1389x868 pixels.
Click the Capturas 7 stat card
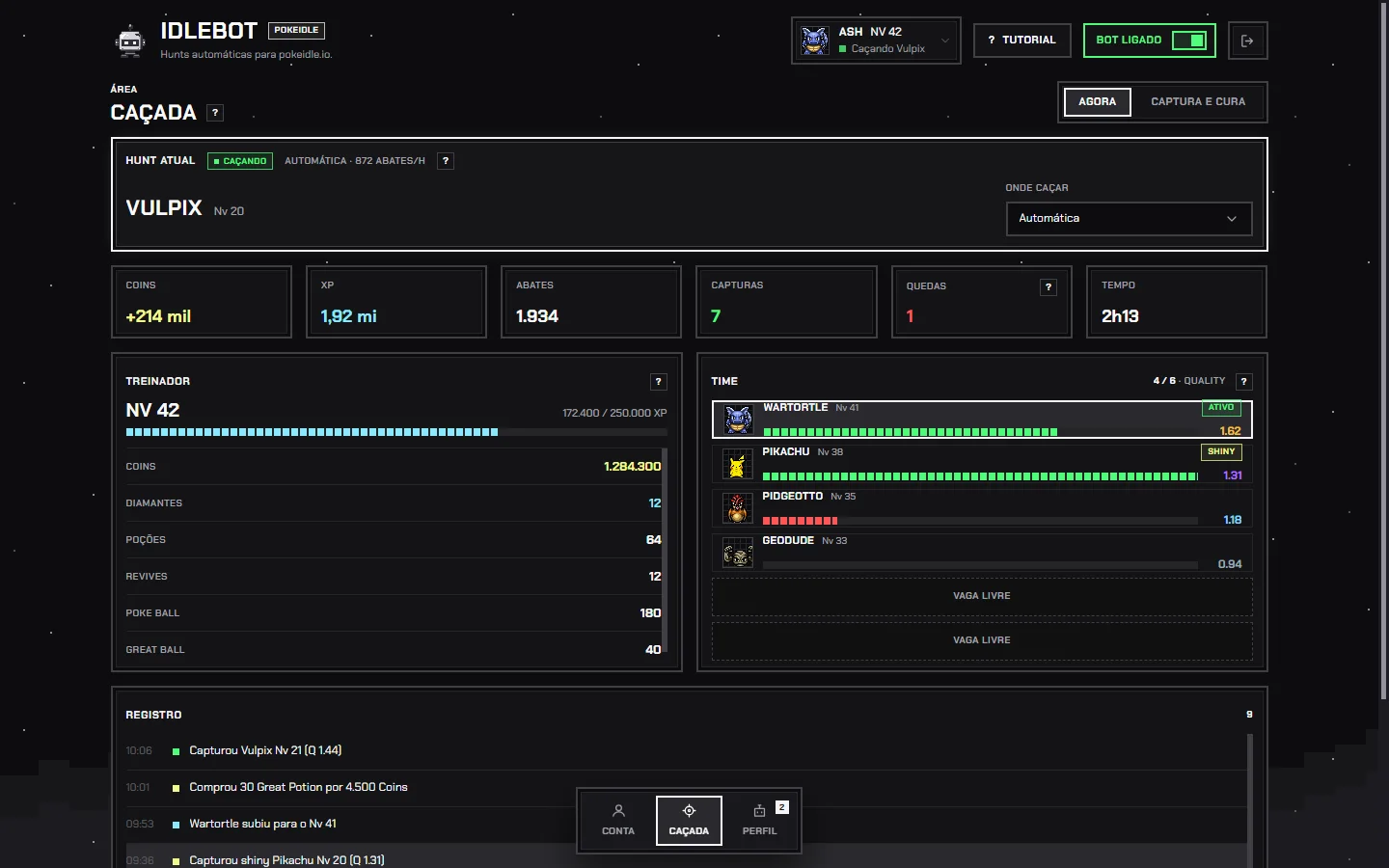[787, 302]
